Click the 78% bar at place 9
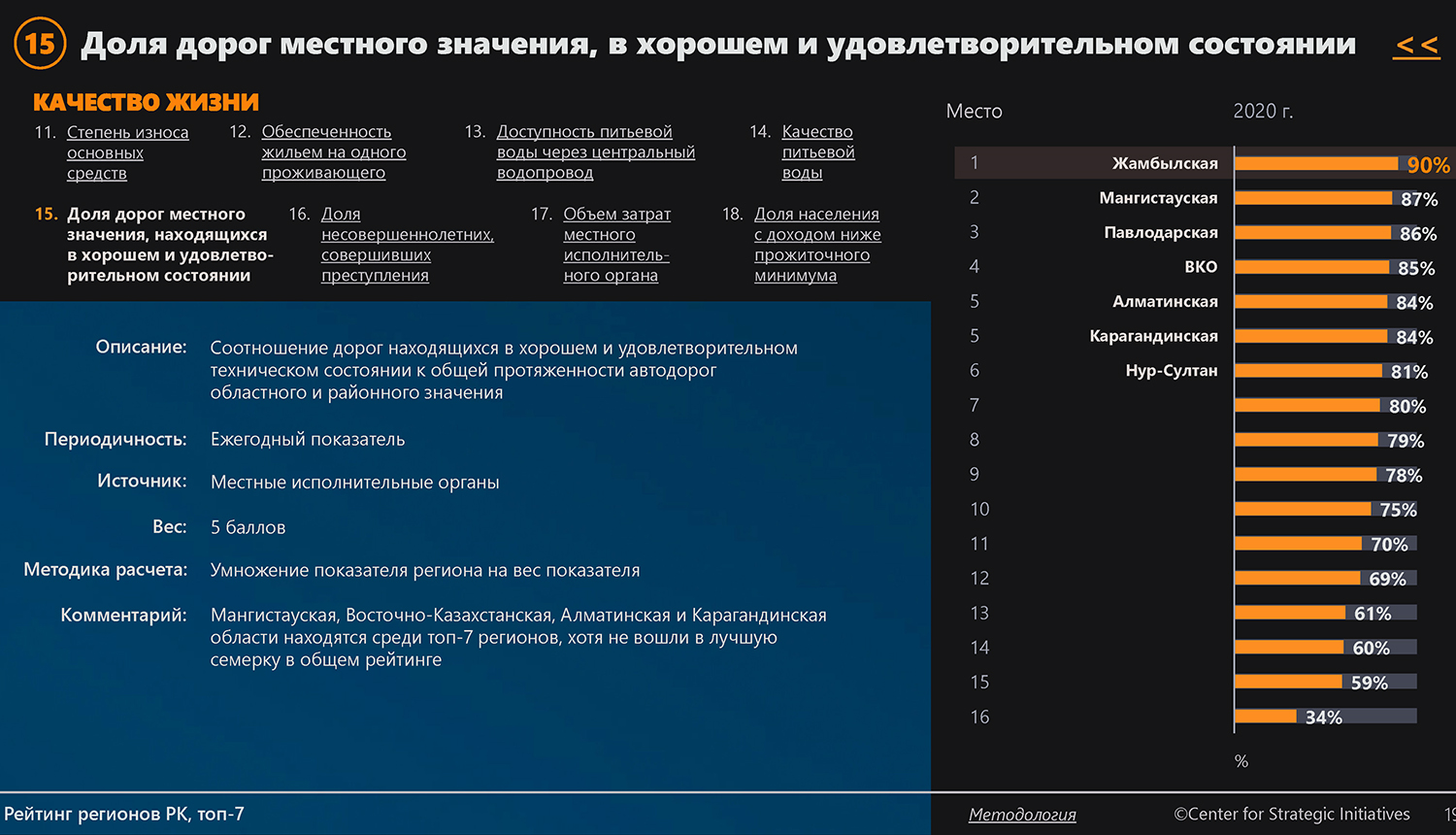The height and width of the screenshot is (835, 1456). 1306,475
